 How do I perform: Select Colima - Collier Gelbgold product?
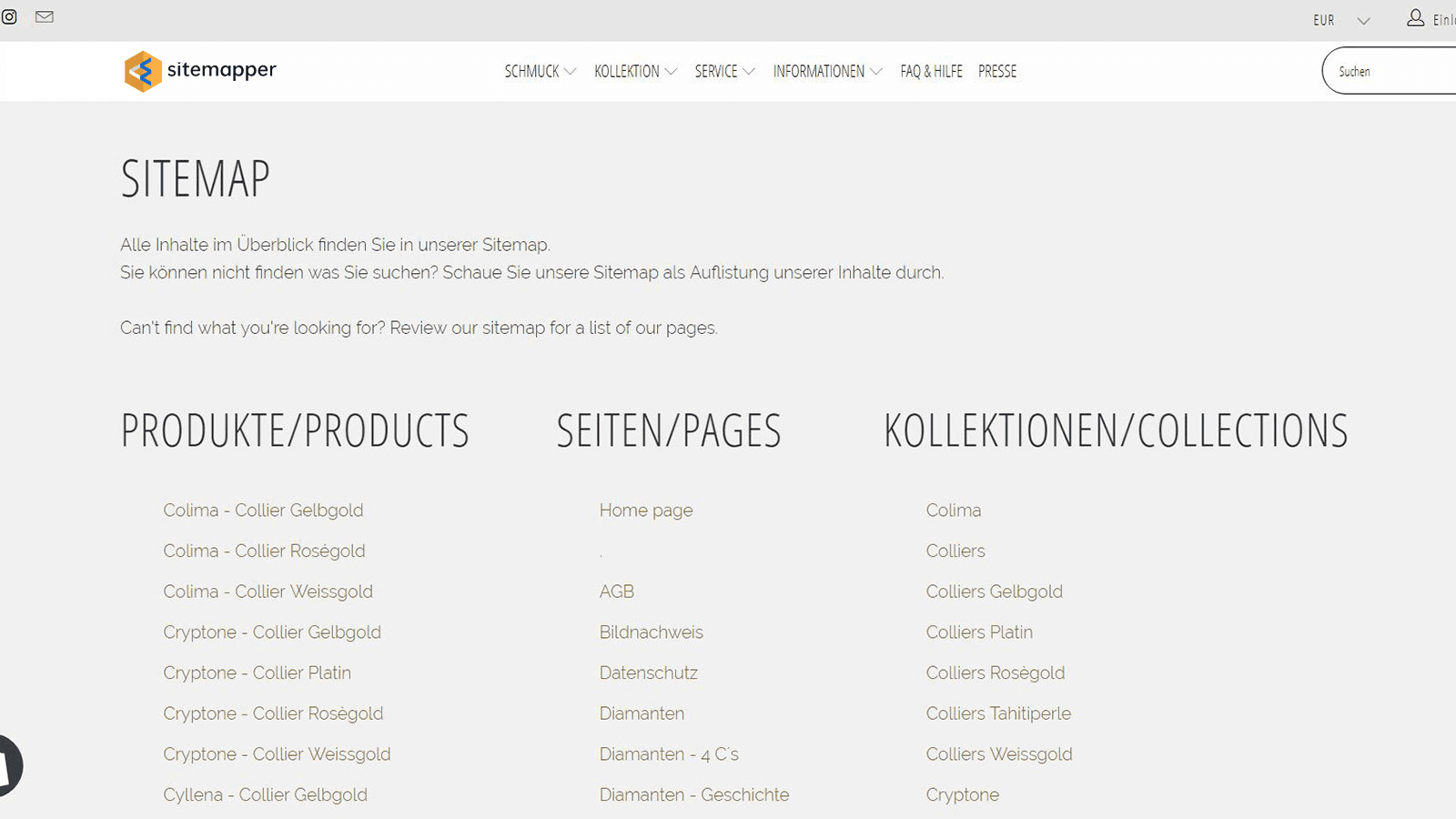[x=263, y=511]
